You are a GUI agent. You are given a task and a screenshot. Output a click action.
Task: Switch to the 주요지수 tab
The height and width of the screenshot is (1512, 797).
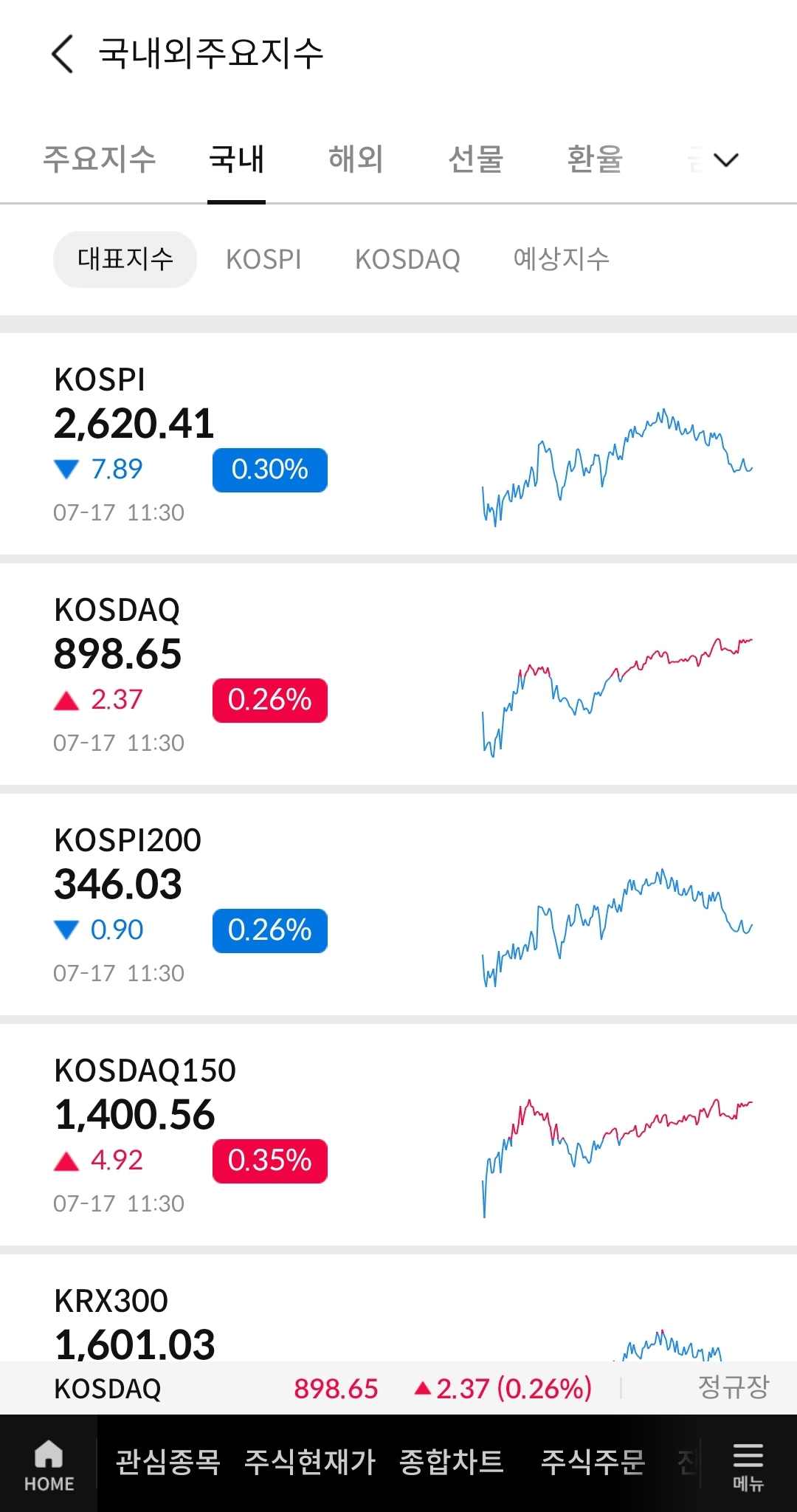(100, 159)
